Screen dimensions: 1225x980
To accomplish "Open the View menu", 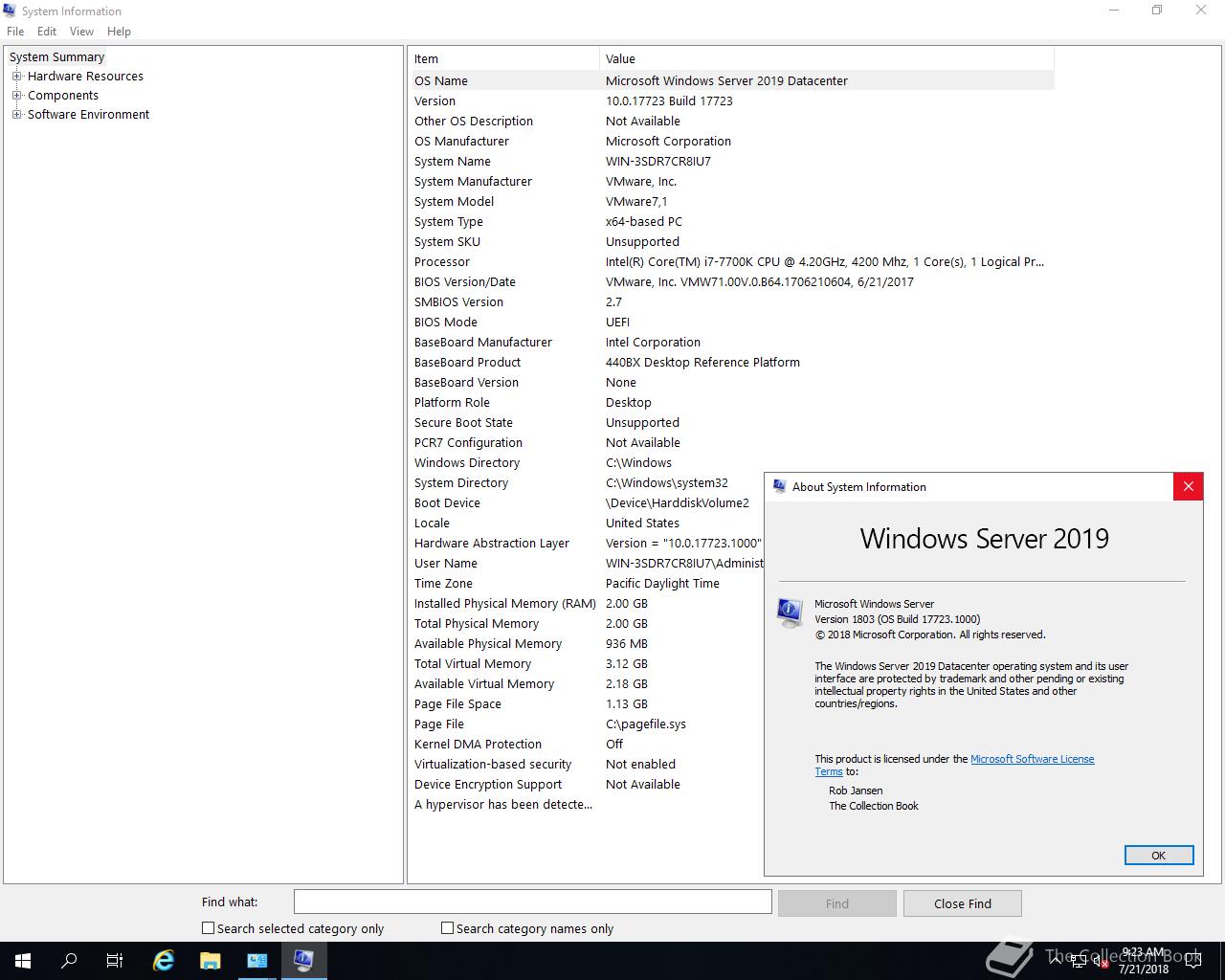I will coord(81,32).
